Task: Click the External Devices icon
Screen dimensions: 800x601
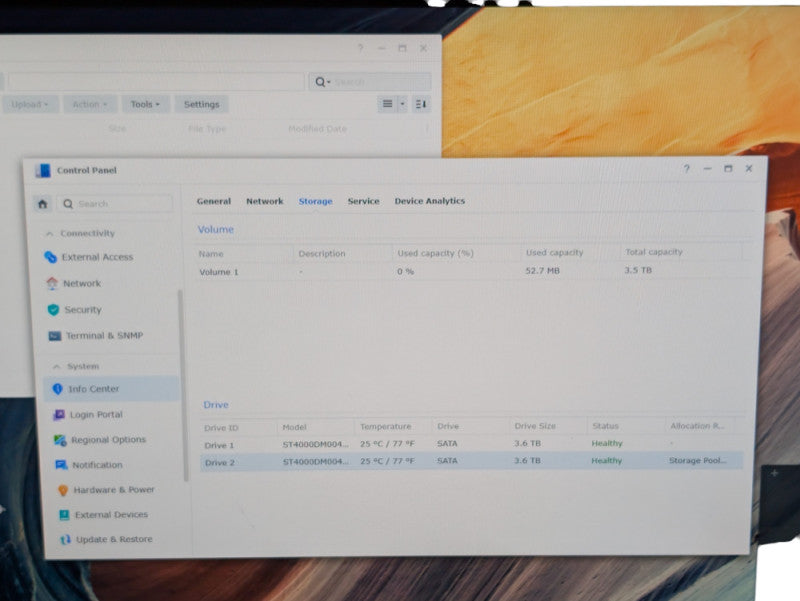Action: 64,515
